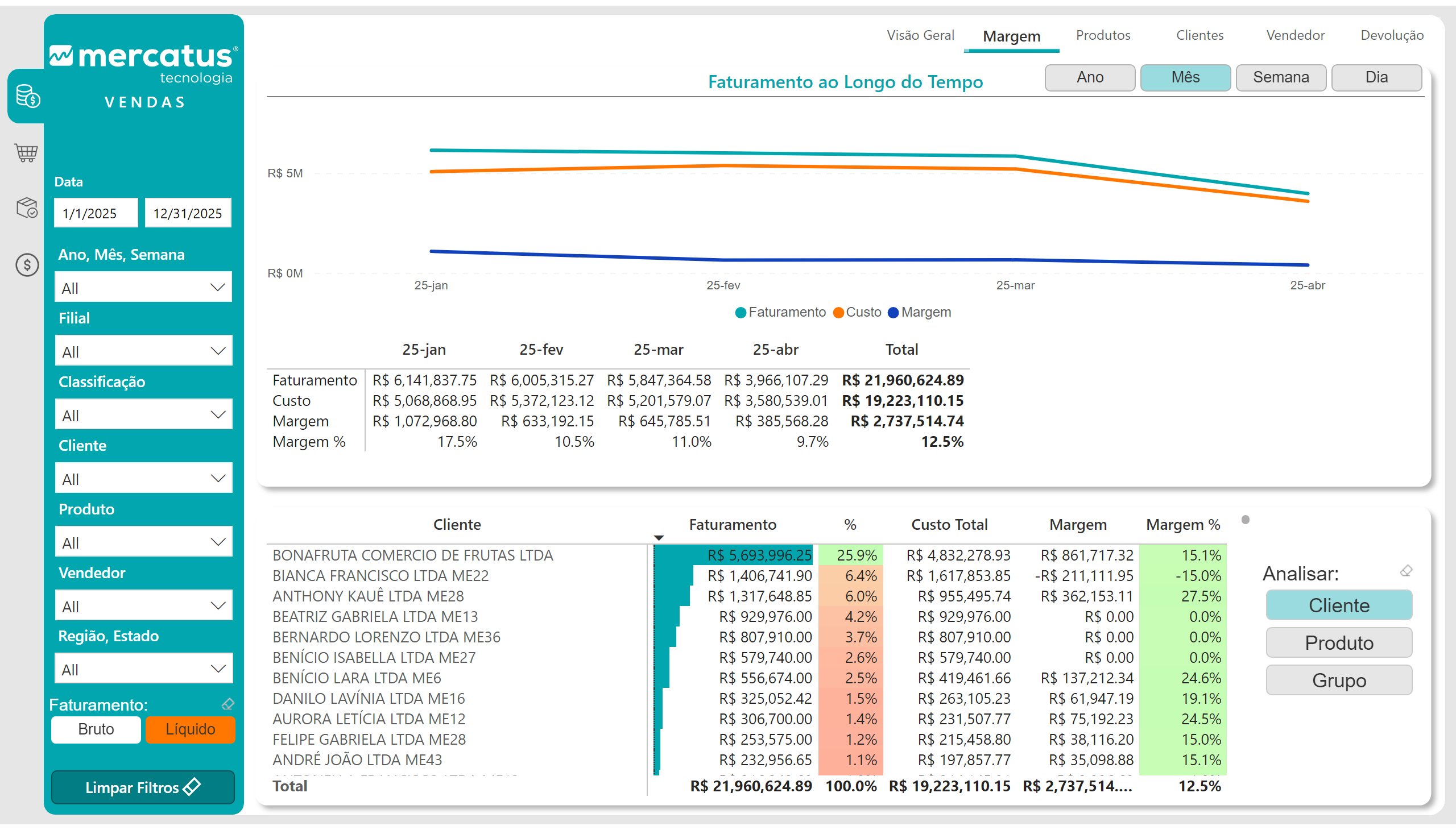Click the Faturamento column sort arrow
The image size is (1456, 830).
pos(659,538)
